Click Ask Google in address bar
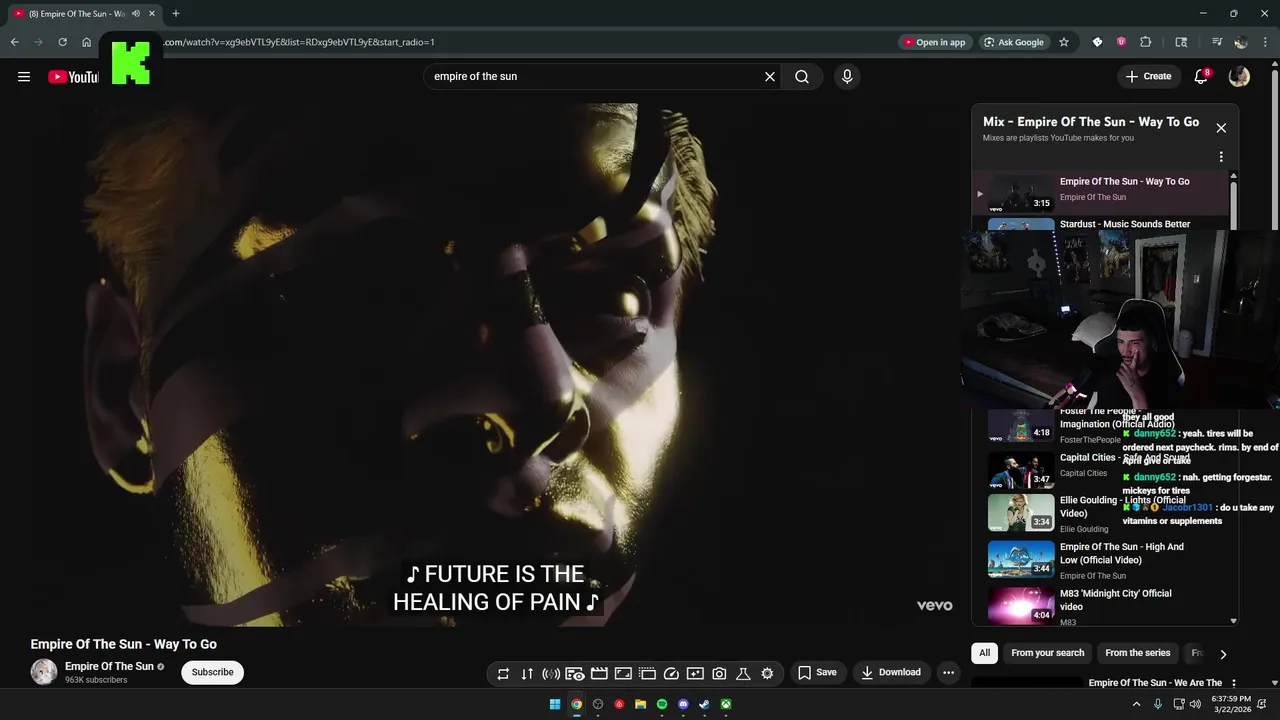Image resolution: width=1280 pixels, height=720 pixels. (x=1013, y=42)
